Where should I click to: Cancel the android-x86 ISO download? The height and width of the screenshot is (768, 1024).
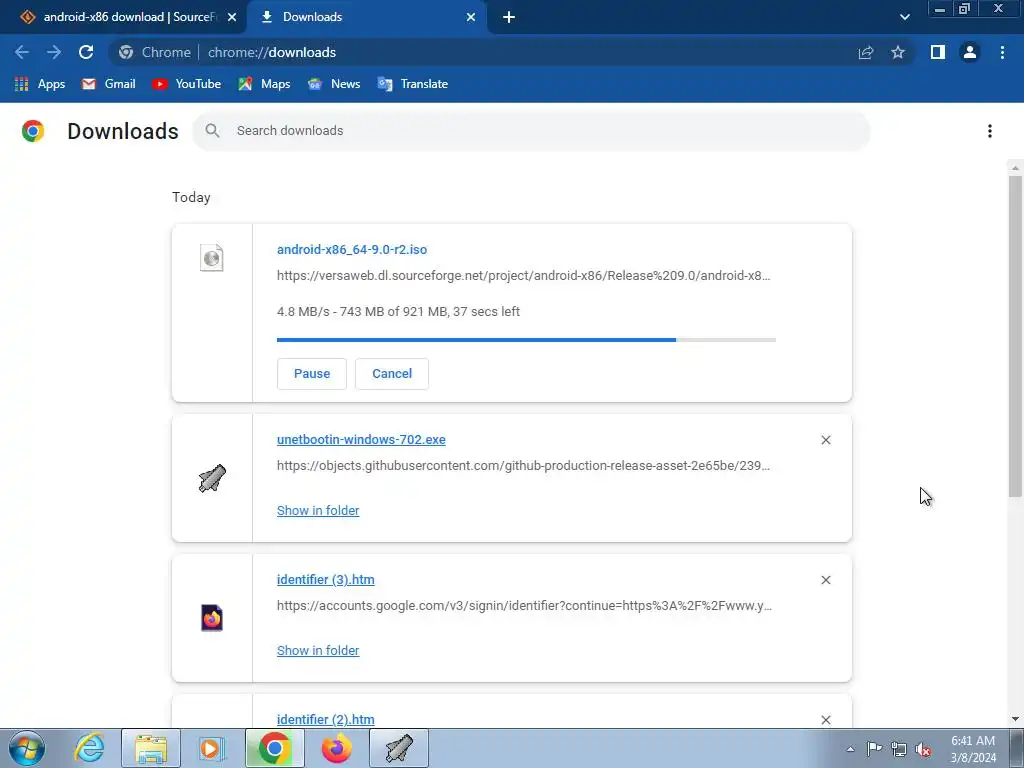[x=392, y=374]
